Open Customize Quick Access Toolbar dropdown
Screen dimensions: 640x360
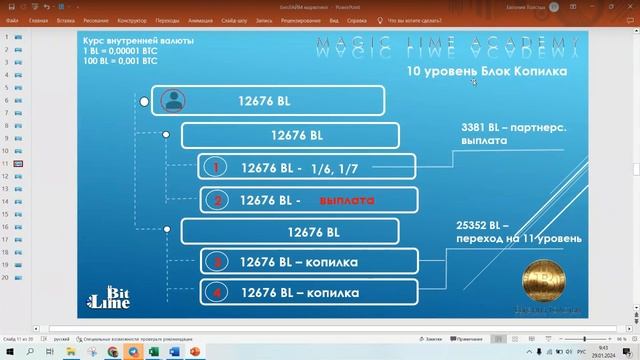tap(78, 7)
